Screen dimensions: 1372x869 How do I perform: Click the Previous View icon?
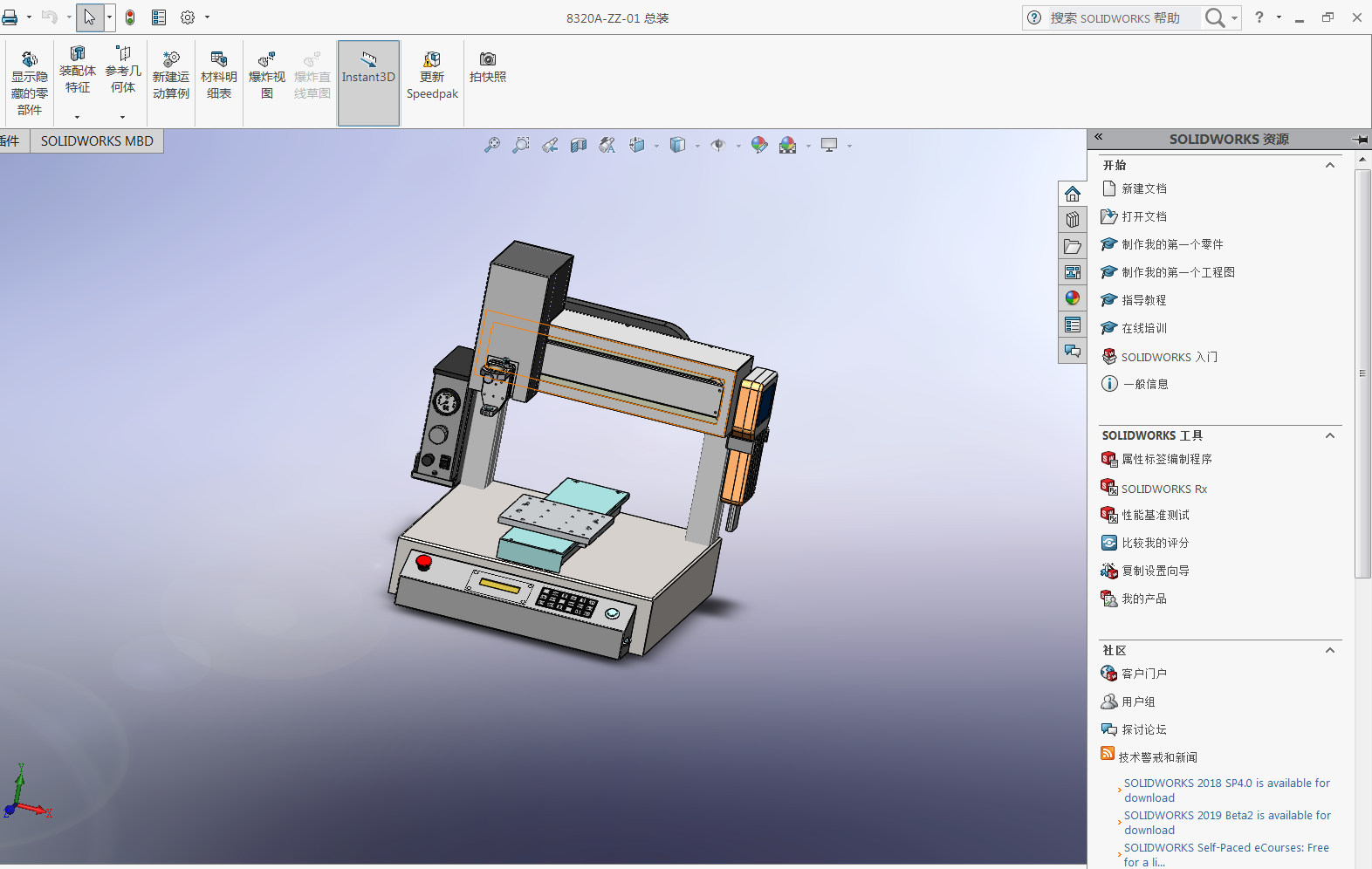point(550,146)
